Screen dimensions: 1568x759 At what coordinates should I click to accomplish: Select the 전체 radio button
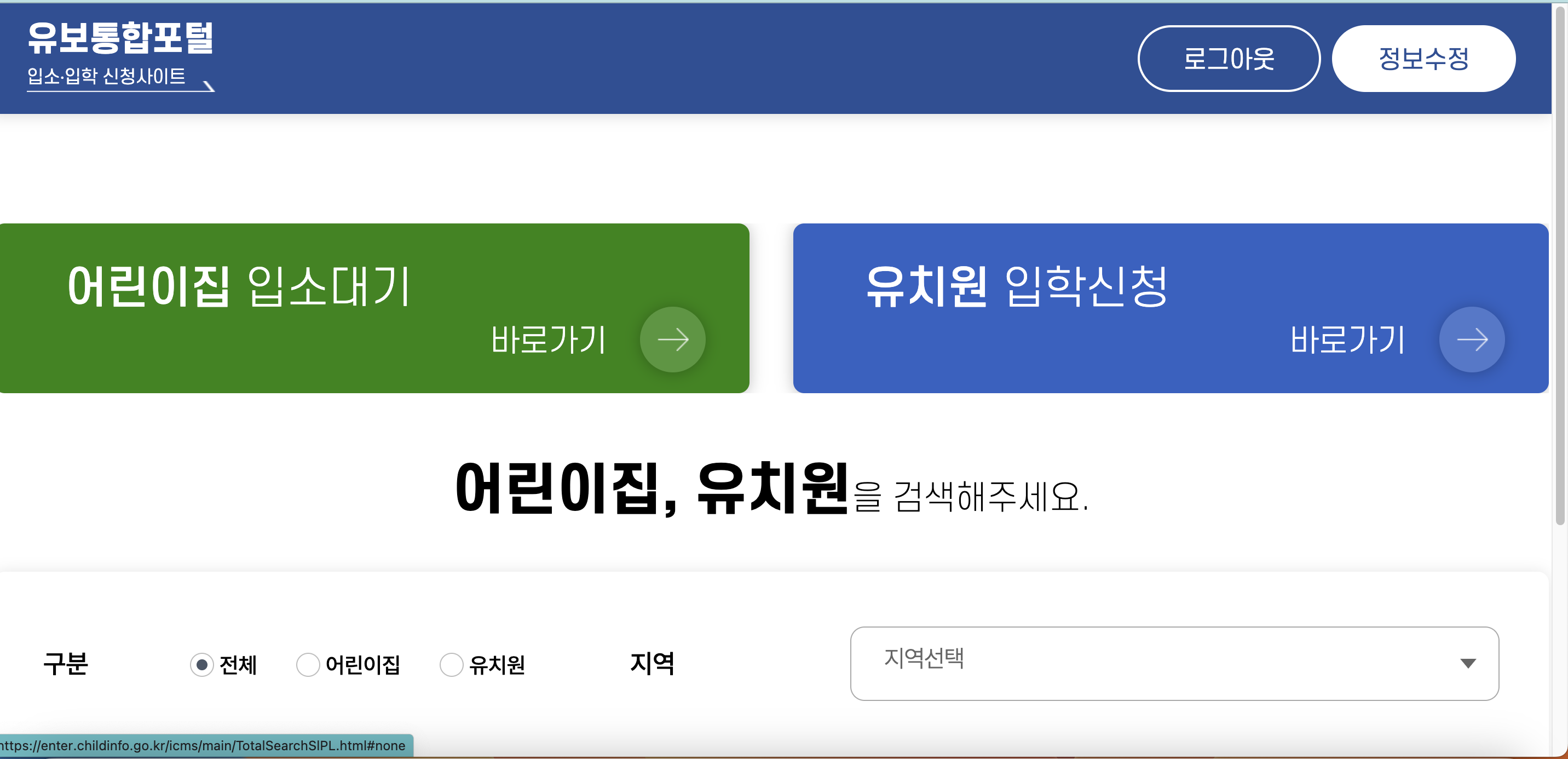coord(201,665)
